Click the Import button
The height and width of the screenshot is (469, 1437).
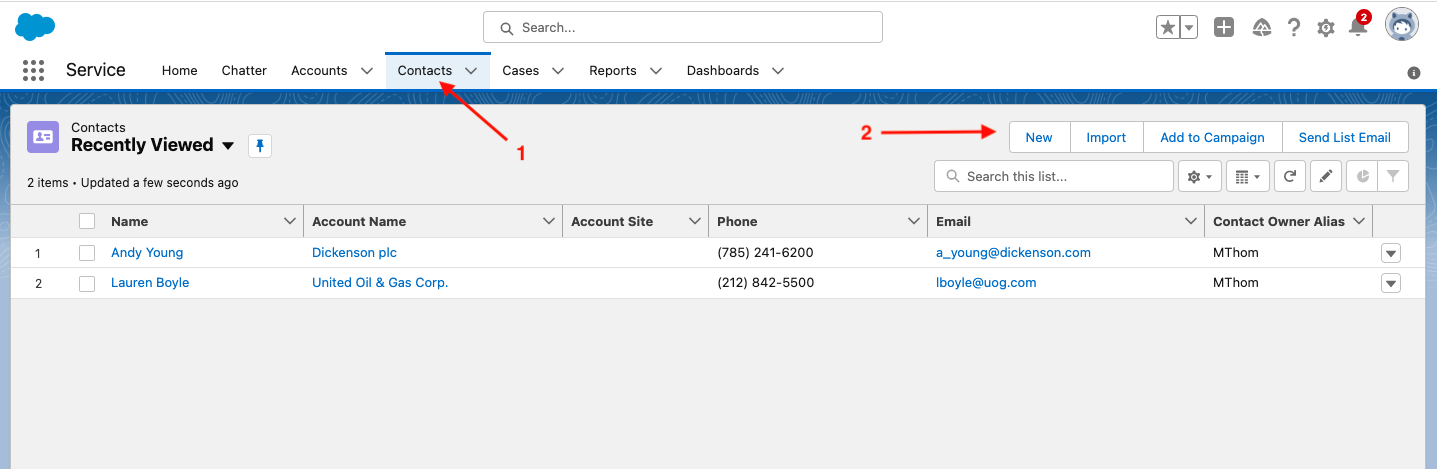click(1106, 138)
